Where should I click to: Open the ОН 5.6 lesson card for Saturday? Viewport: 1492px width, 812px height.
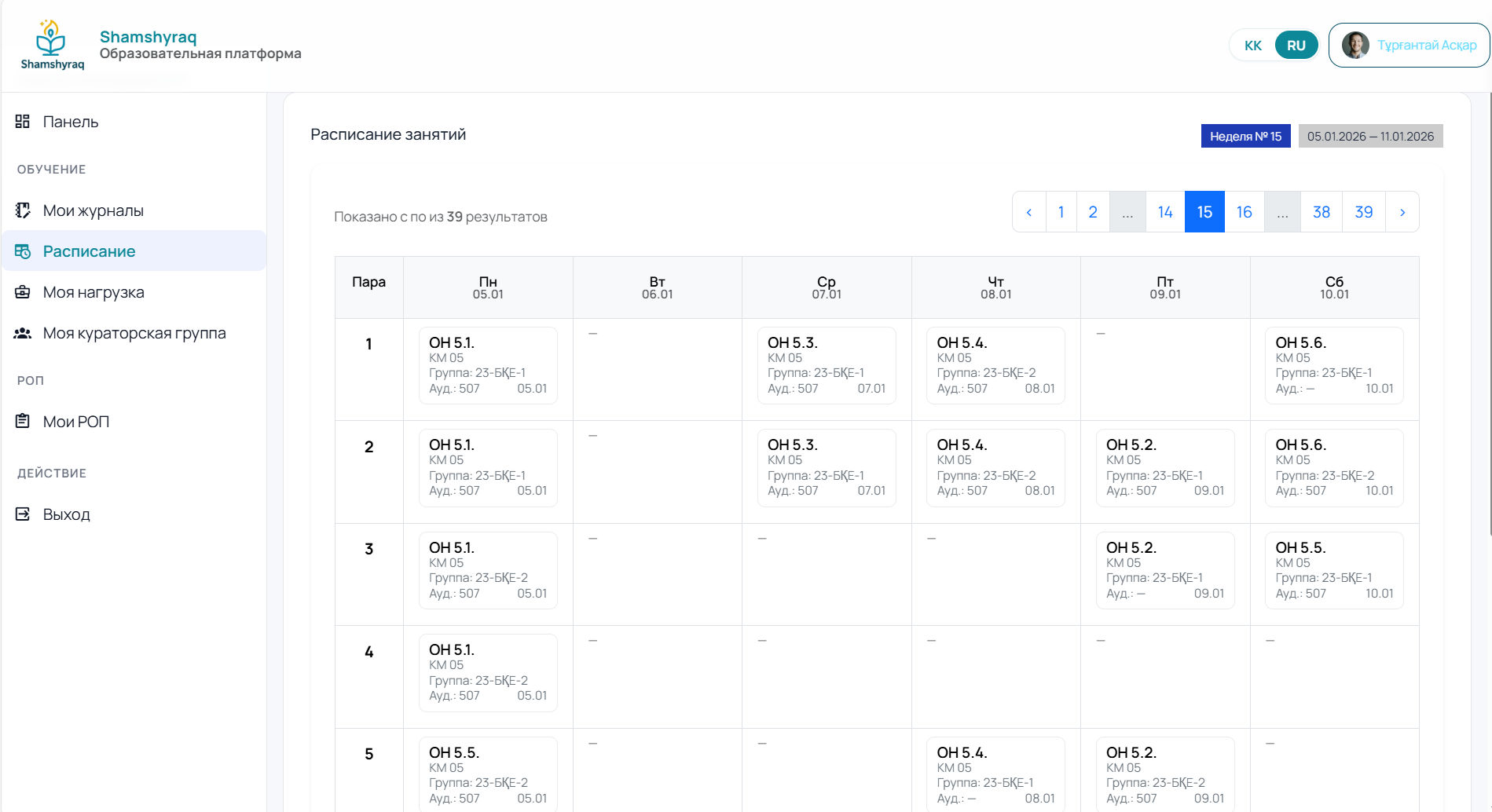(1333, 365)
